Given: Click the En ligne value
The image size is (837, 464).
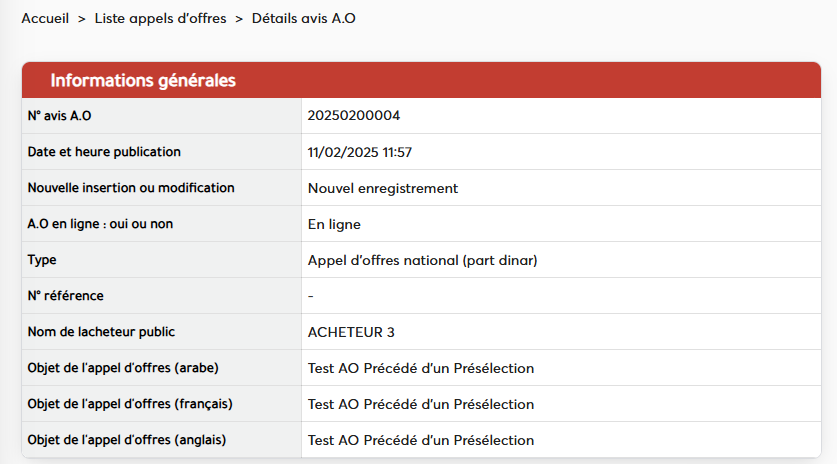Looking at the screenshot, I should (334, 224).
